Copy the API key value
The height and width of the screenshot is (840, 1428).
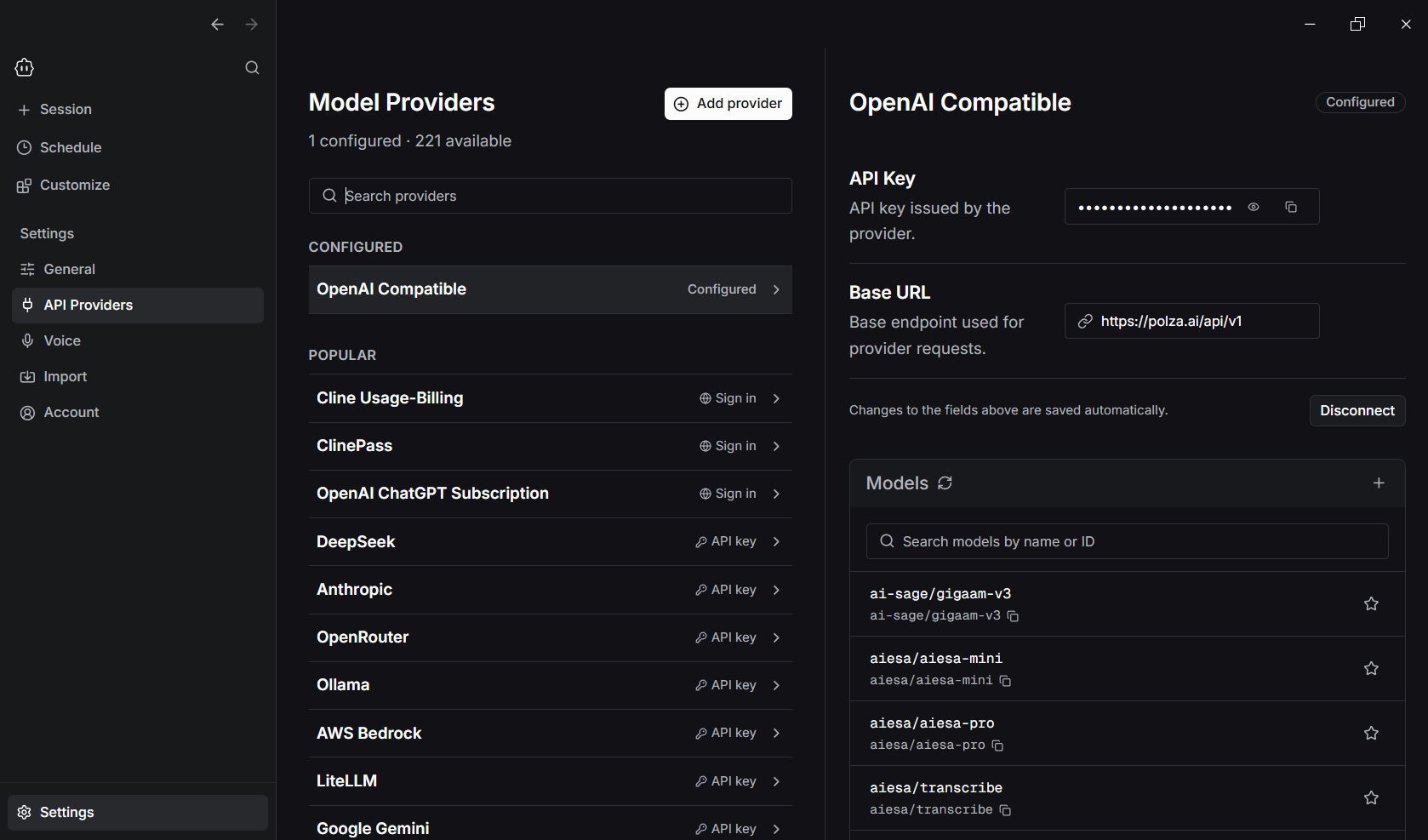coord(1291,207)
